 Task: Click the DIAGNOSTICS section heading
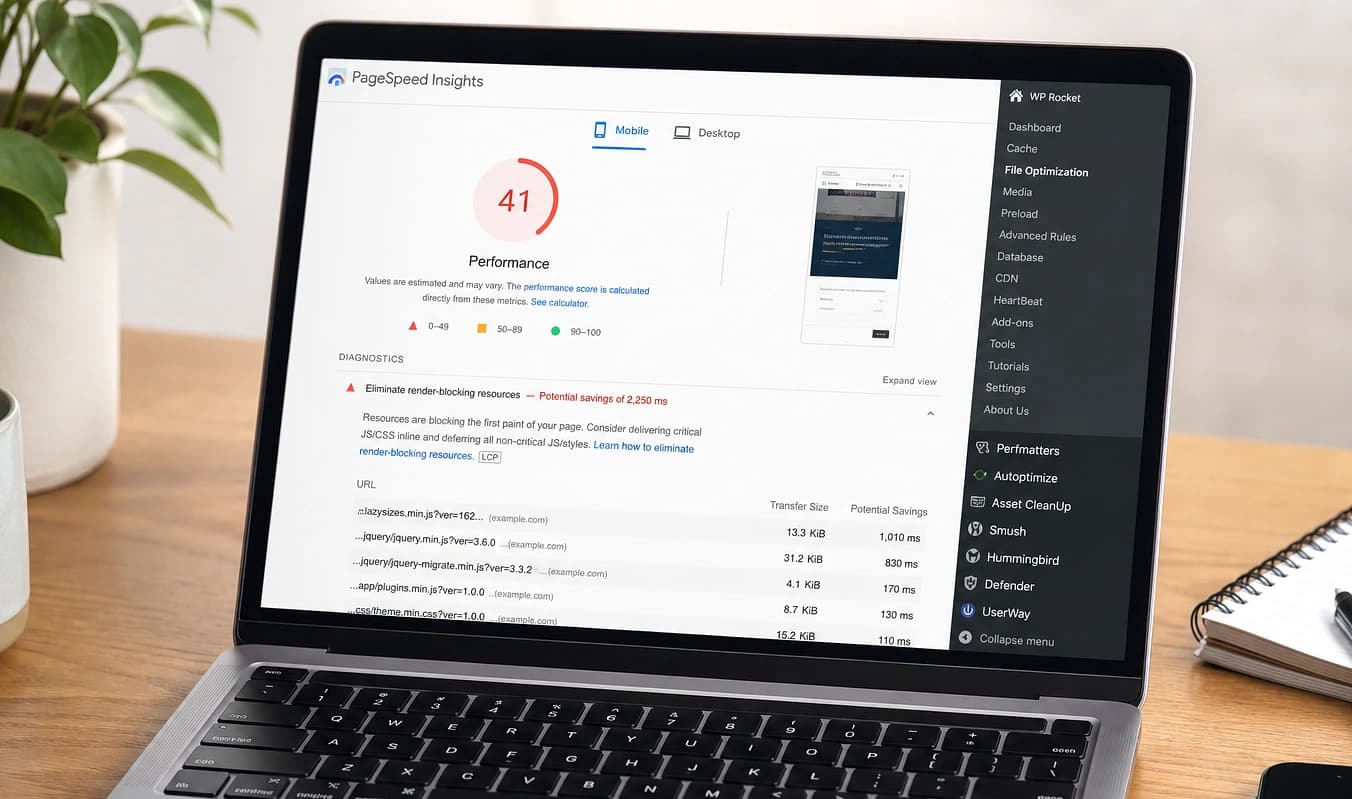(371, 357)
